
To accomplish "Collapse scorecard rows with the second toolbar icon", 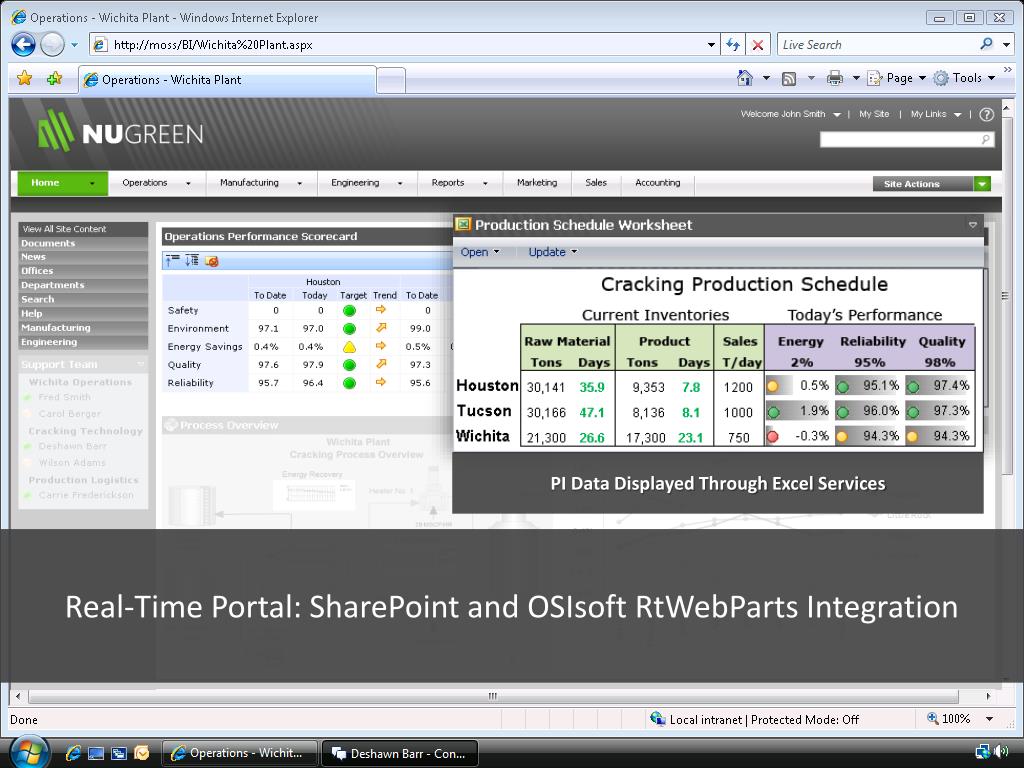I will (x=191, y=261).
